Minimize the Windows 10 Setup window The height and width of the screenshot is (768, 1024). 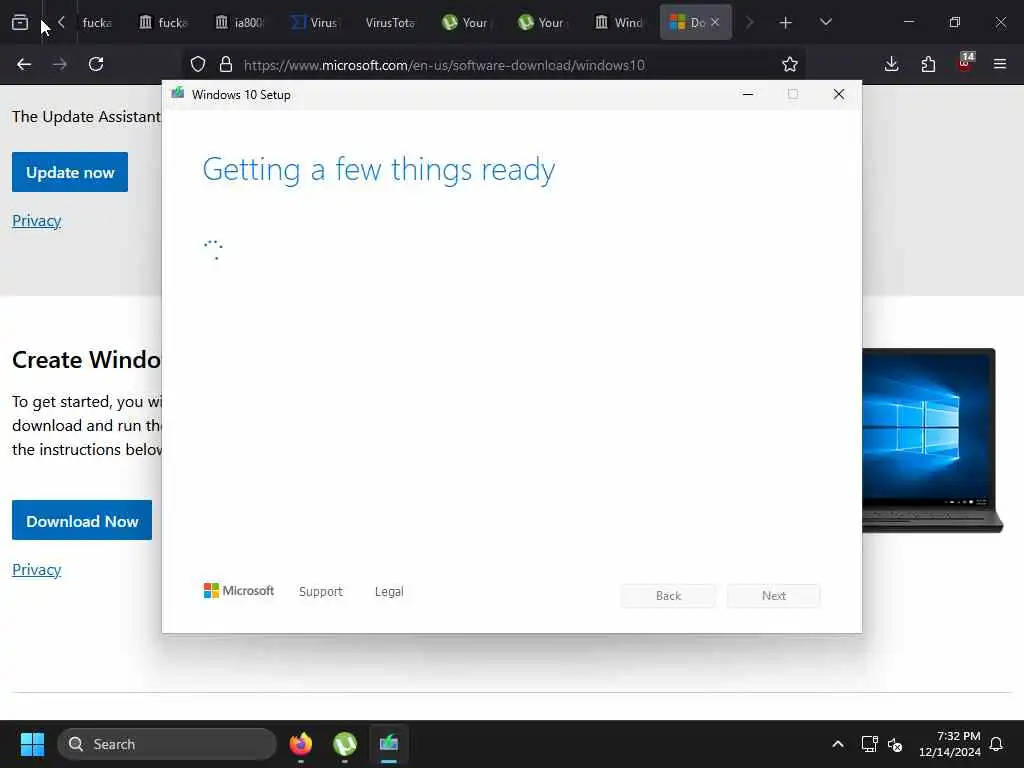(x=748, y=95)
